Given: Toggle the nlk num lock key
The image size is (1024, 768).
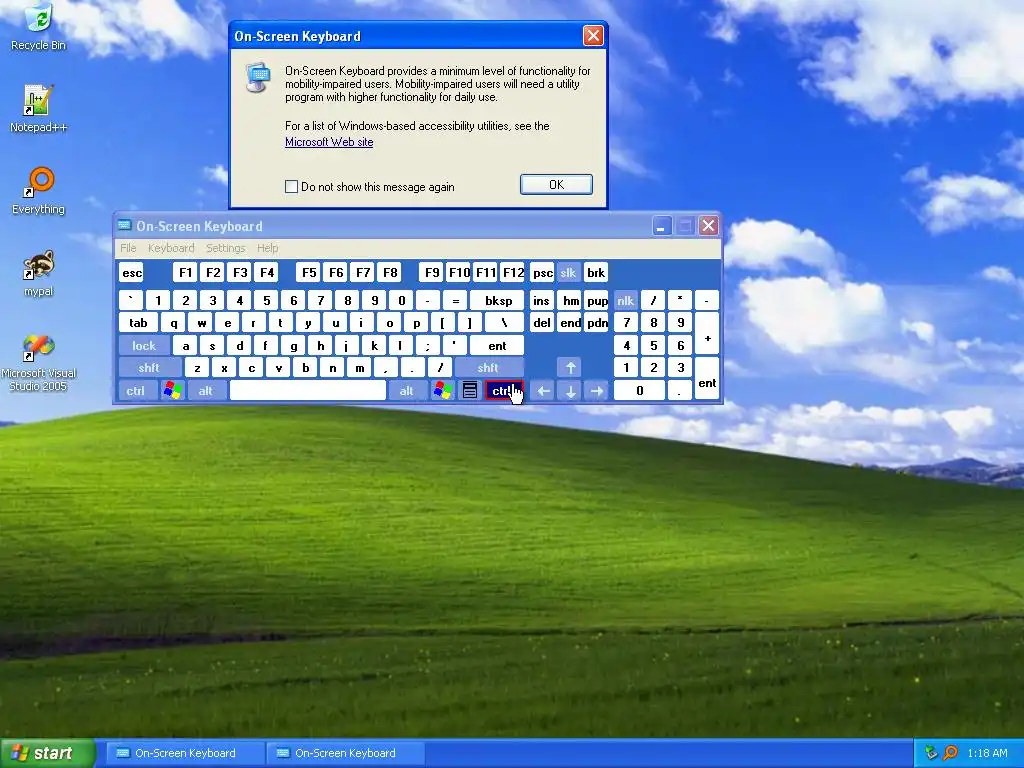Looking at the screenshot, I should 626,300.
